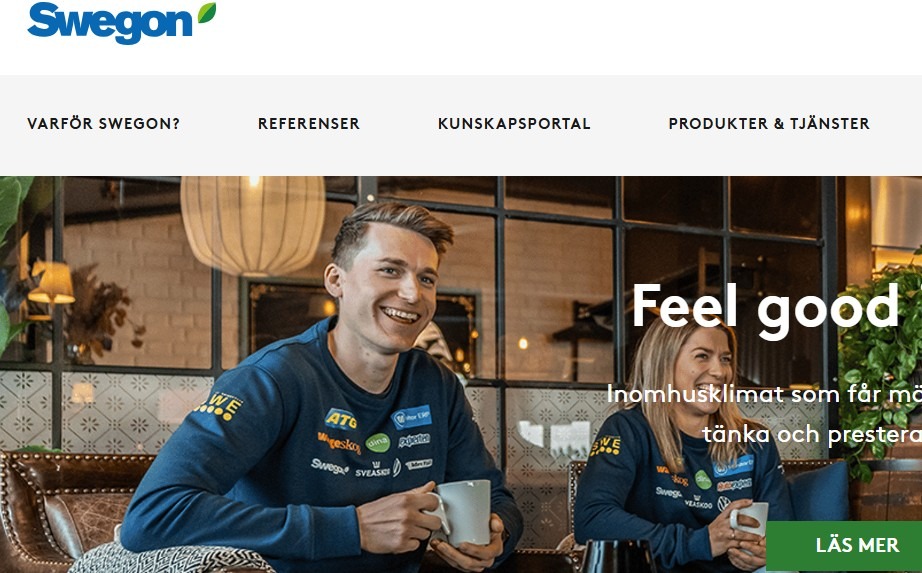Image resolution: width=922 pixels, height=573 pixels.
Task: Click the woman's white coffee cup
Action: 749,519
